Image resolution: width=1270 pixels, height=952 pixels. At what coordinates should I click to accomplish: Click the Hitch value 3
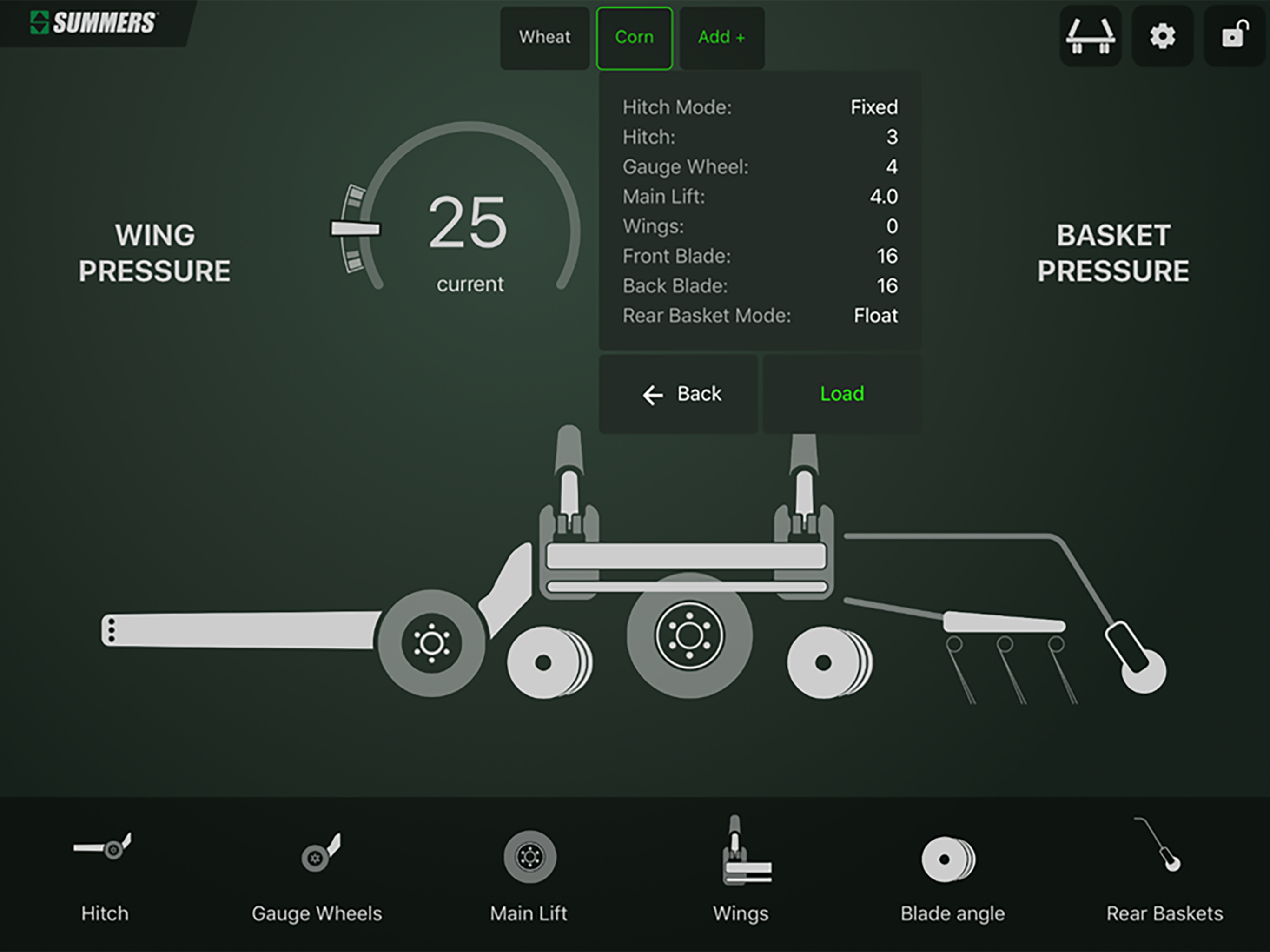click(x=892, y=137)
